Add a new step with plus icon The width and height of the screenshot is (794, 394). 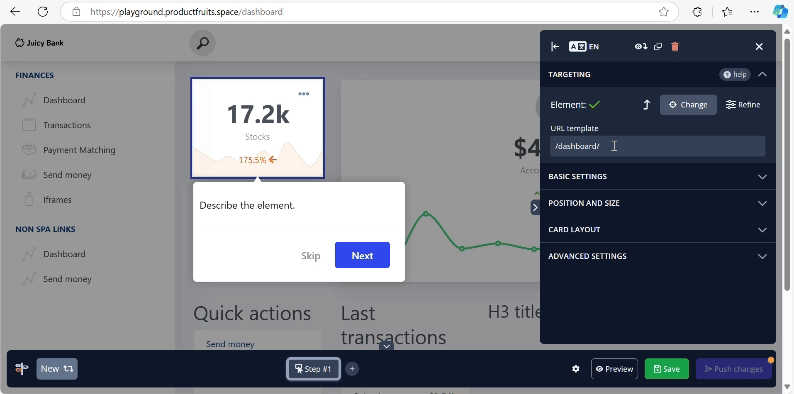click(352, 369)
